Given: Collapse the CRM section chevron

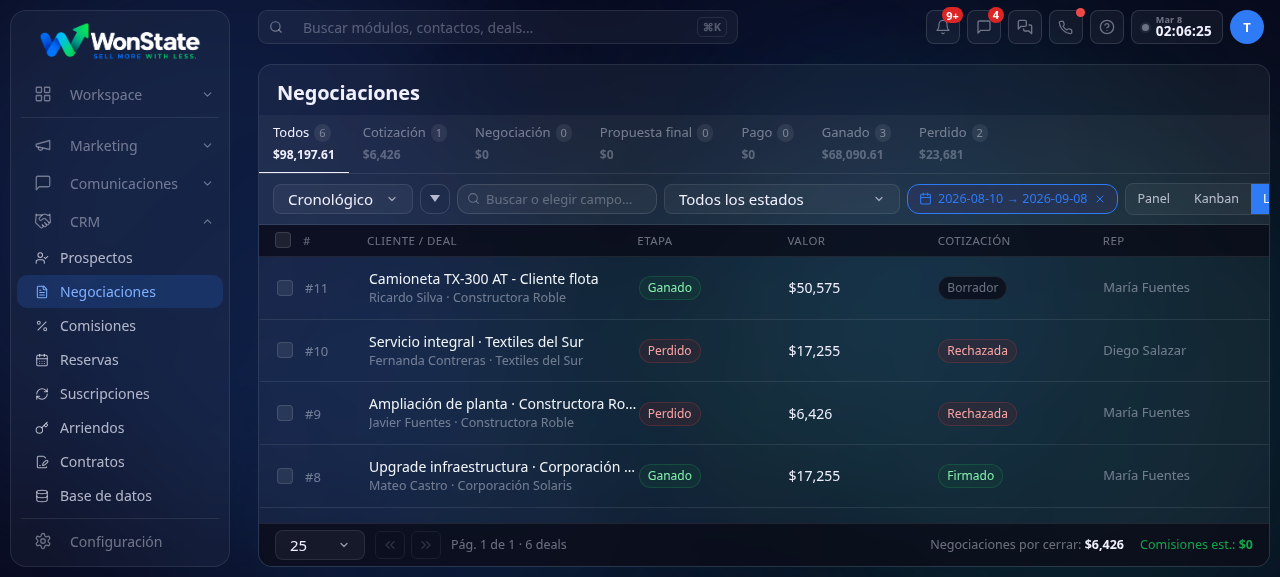Looking at the screenshot, I should [x=207, y=221].
